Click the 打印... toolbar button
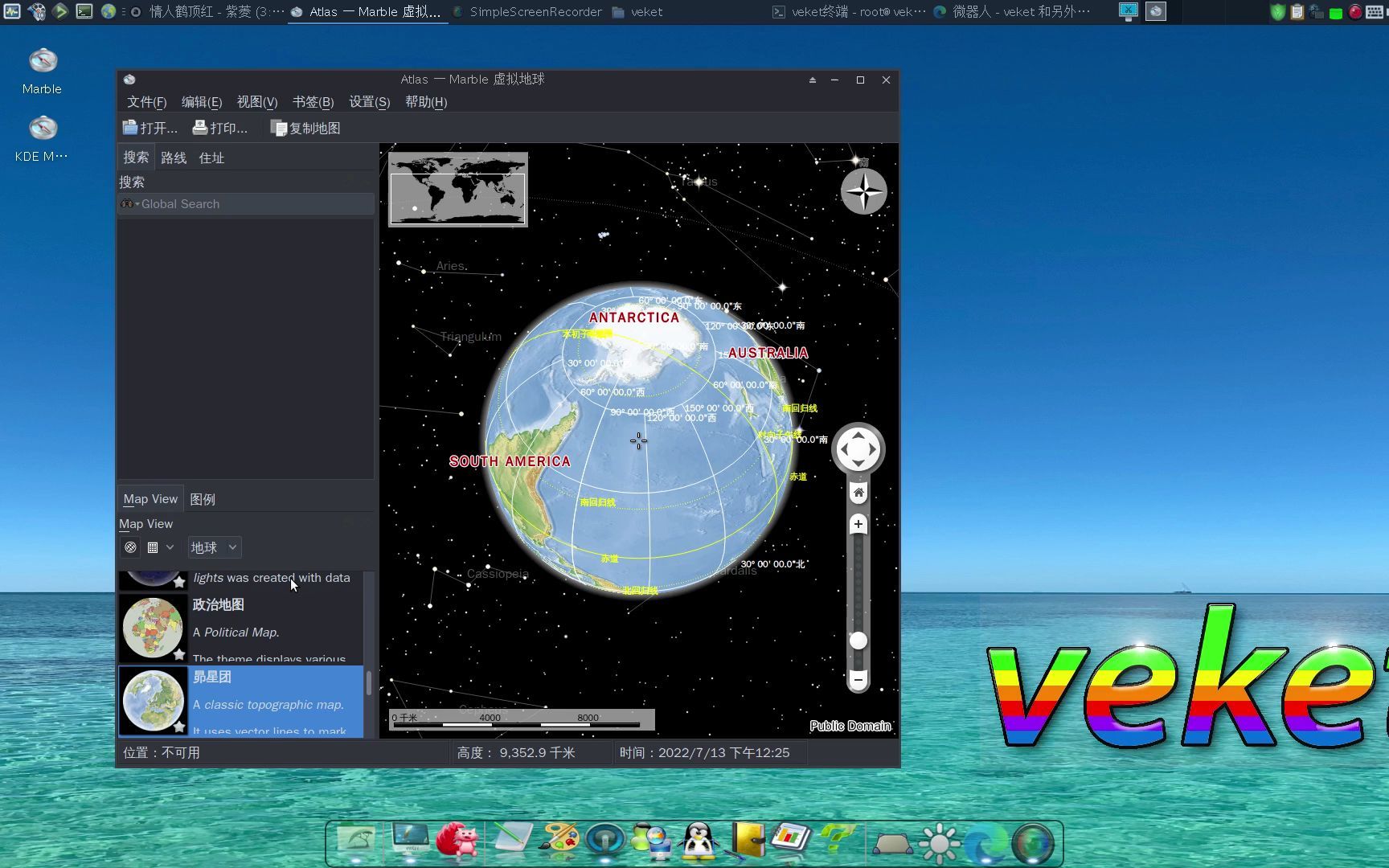 click(219, 128)
